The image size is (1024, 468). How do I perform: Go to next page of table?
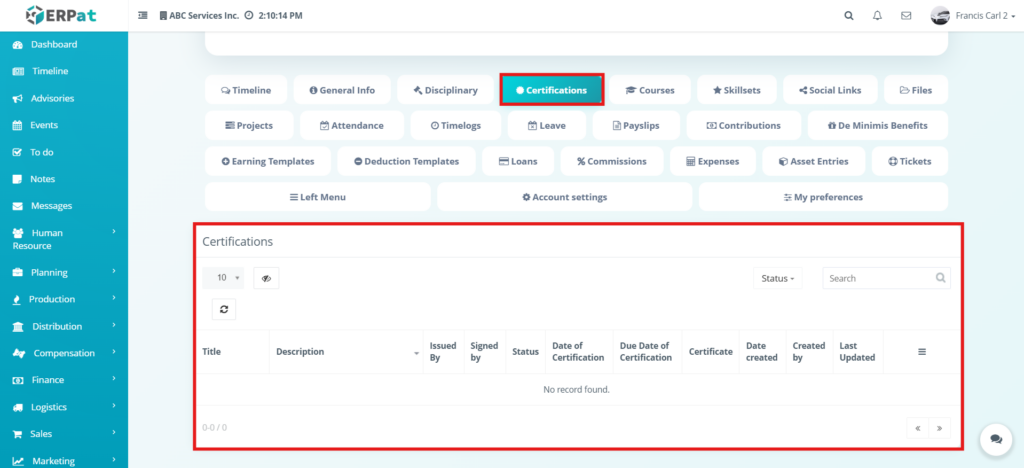[940, 427]
